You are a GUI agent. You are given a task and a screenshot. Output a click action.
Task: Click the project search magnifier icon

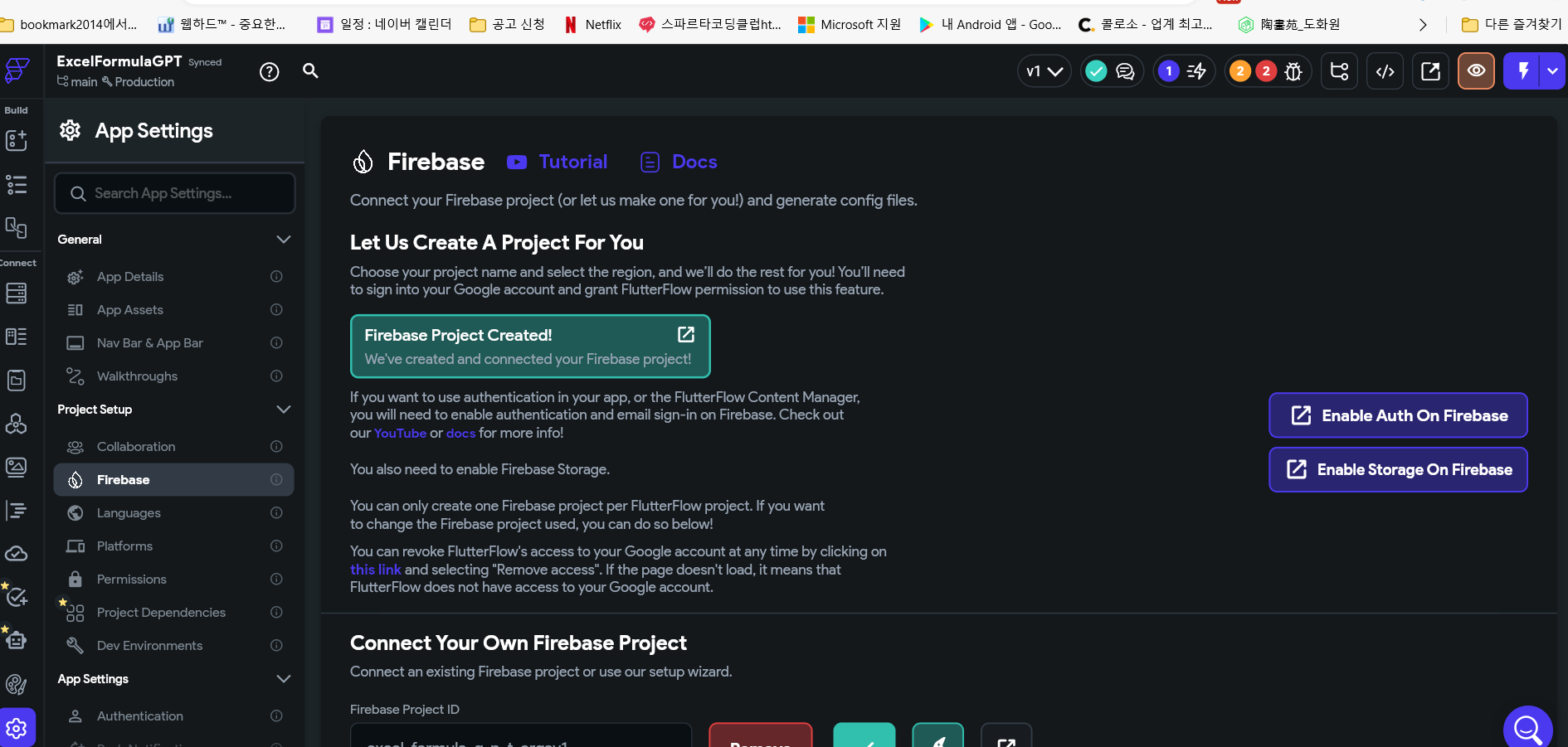click(x=310, y=70)
